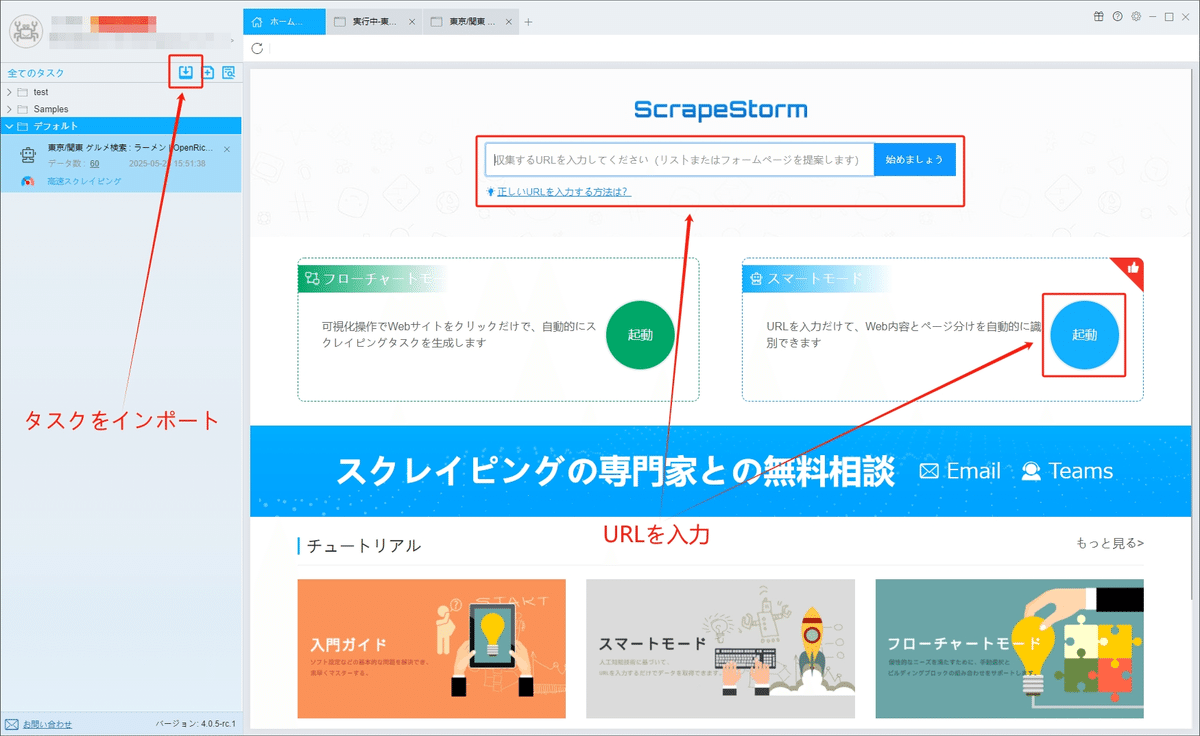
Task: Click the Teams icon in banner
Action: click(x=1031, y=471)
